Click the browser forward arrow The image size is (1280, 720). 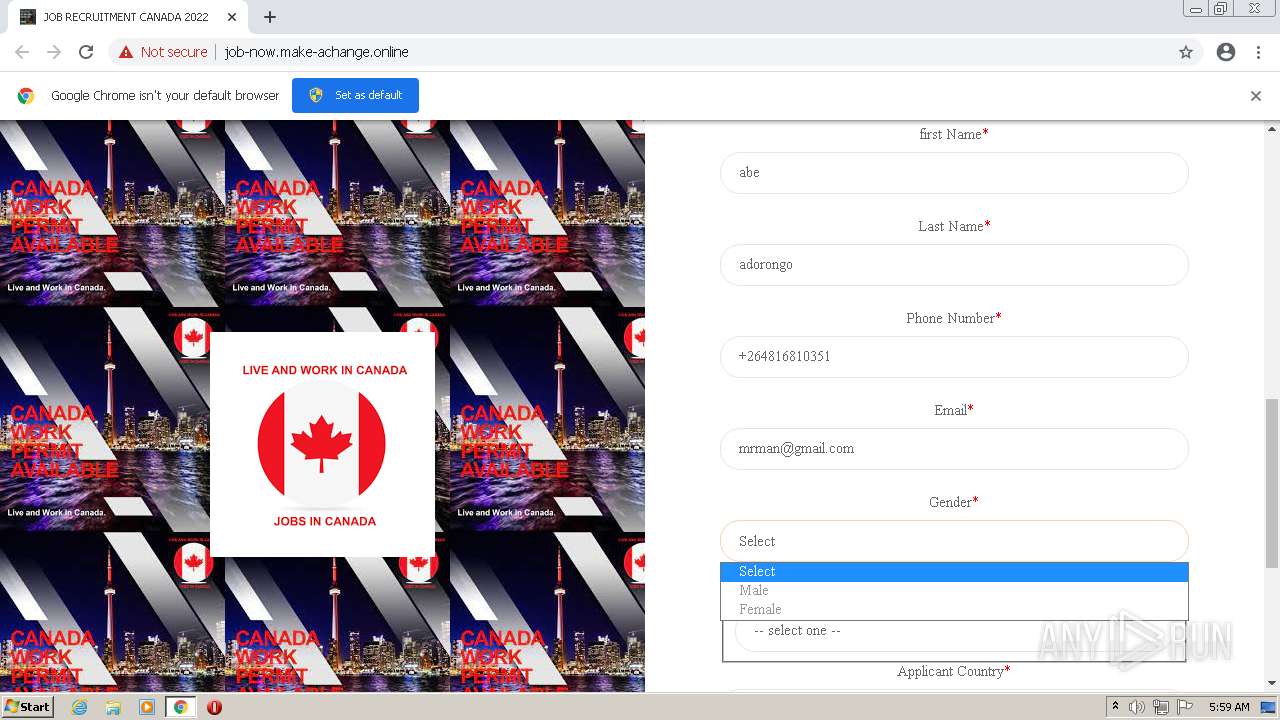tap(54, 52)
